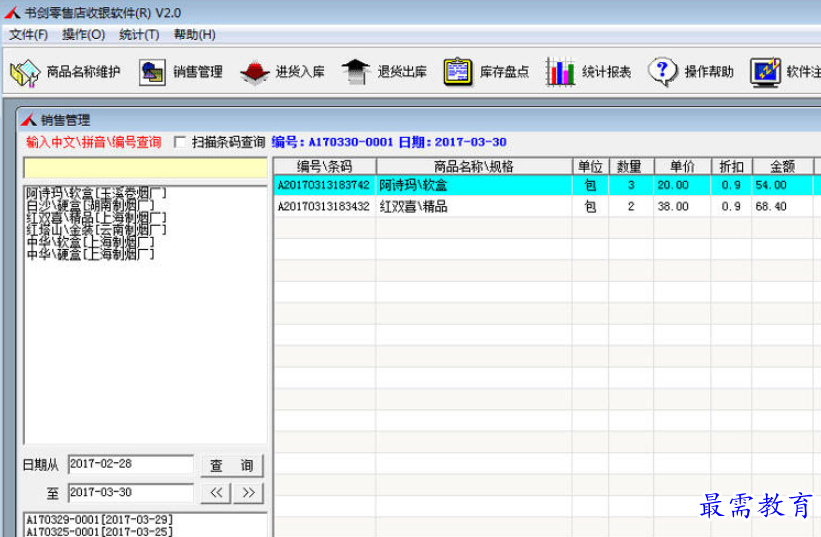Click 红双喜\精品 cell in sales table

(474, 207)
